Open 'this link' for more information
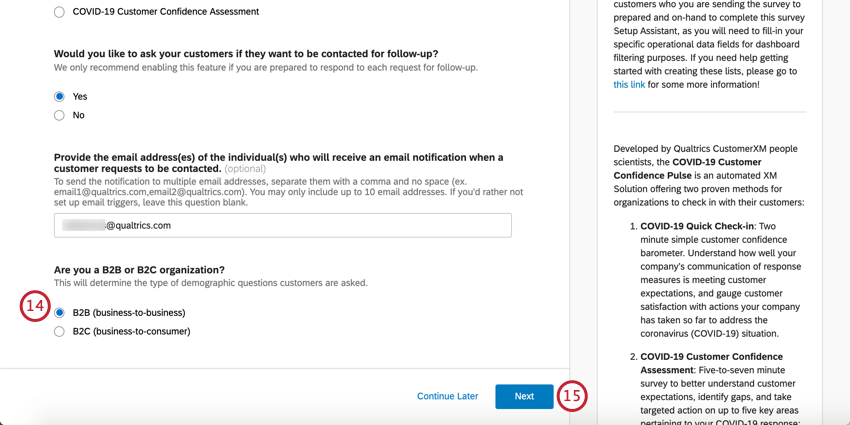 pyautogui.click(x=629, y=85)
